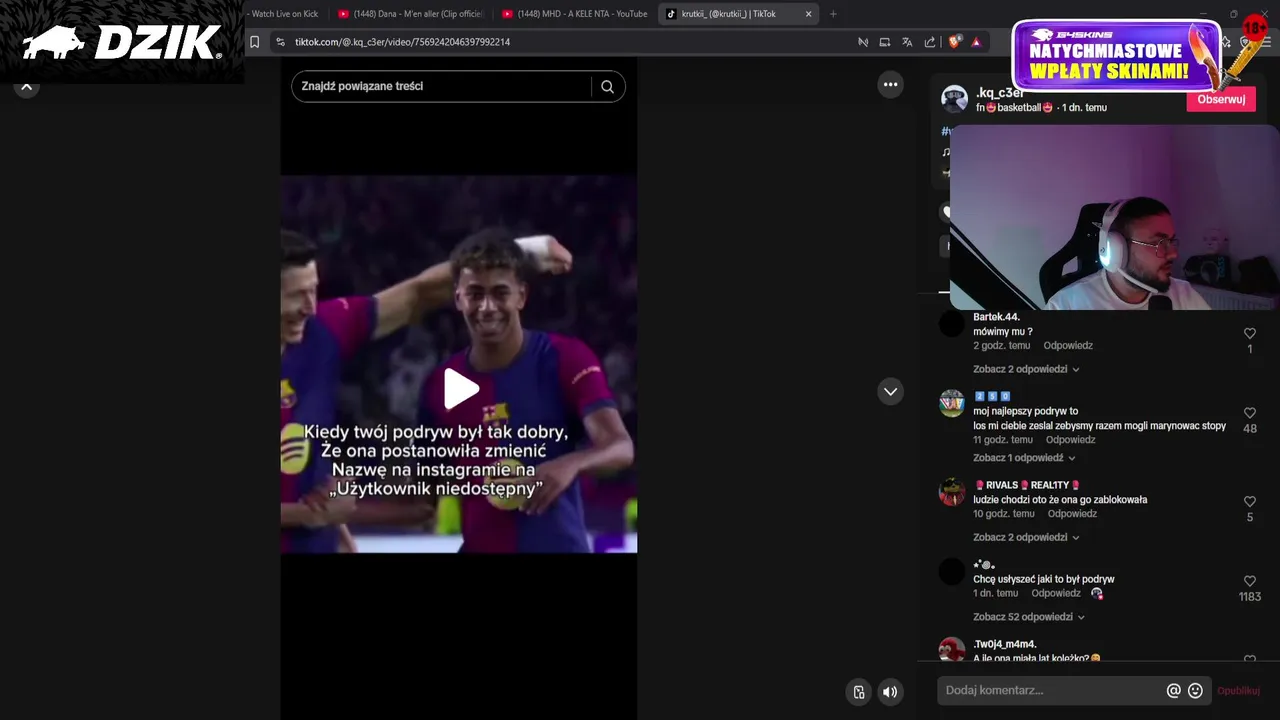
Task: Click the share icon in the address bar
Action: (930, 42)
